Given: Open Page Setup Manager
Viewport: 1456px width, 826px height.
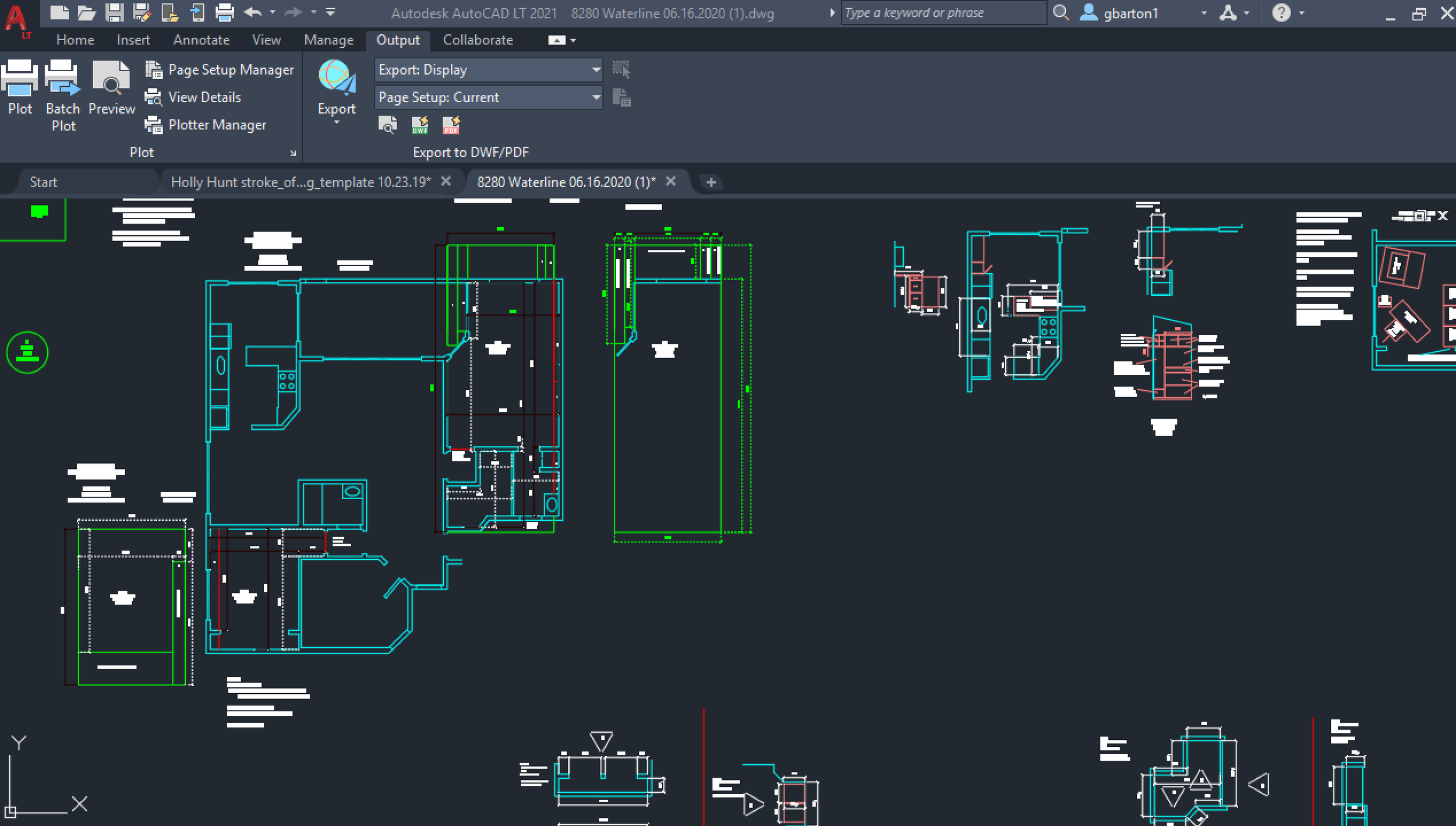Looking at the screenshot, I should pos(231,70).
